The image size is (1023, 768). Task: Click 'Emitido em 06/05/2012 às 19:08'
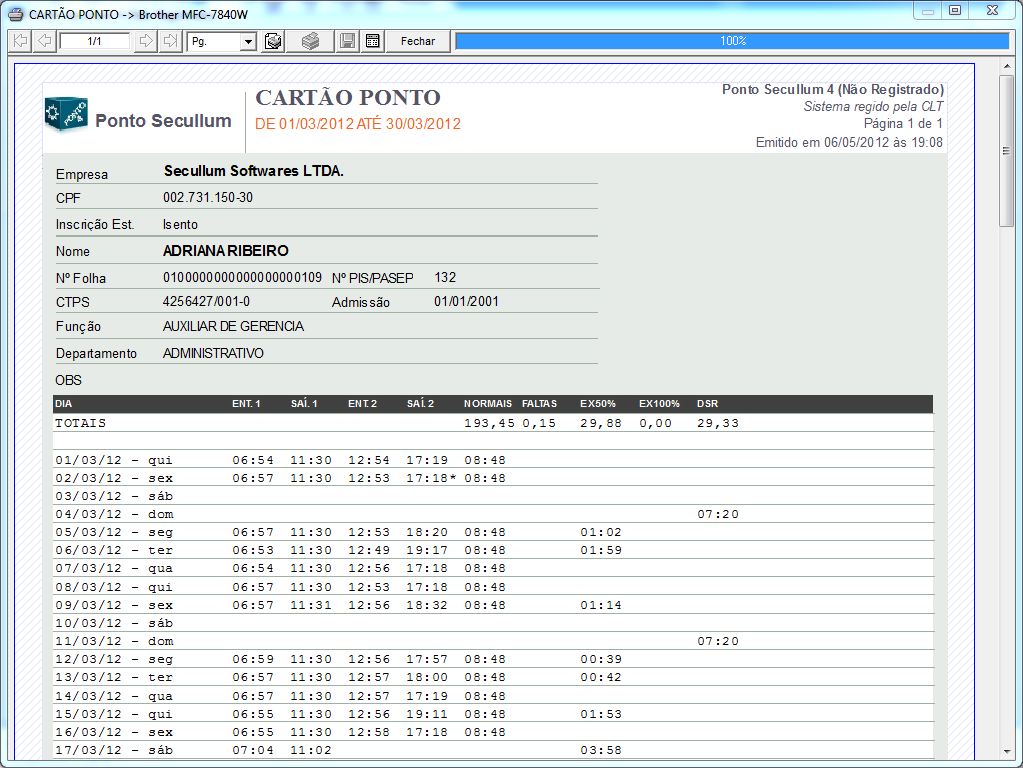click(x=849, y=142)
